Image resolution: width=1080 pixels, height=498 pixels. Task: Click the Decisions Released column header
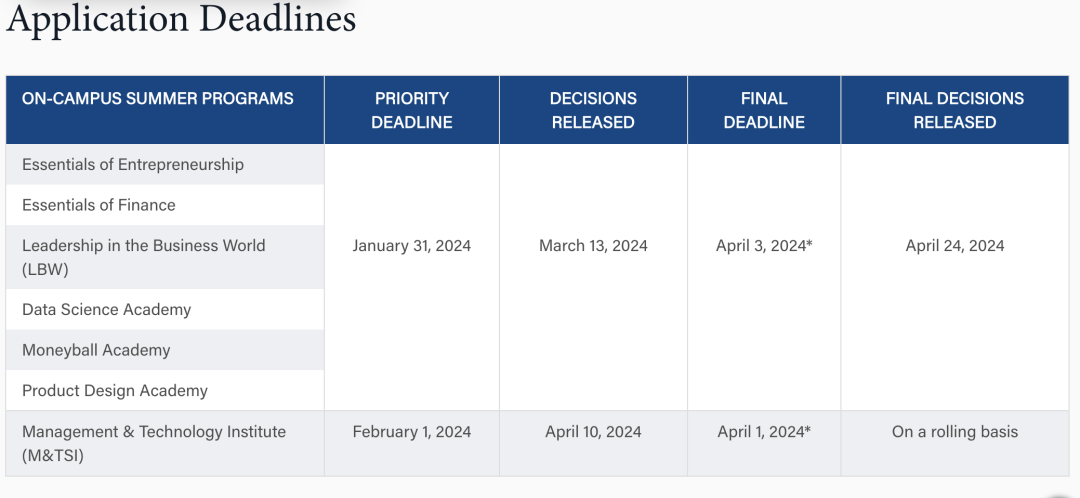(593, 110)
